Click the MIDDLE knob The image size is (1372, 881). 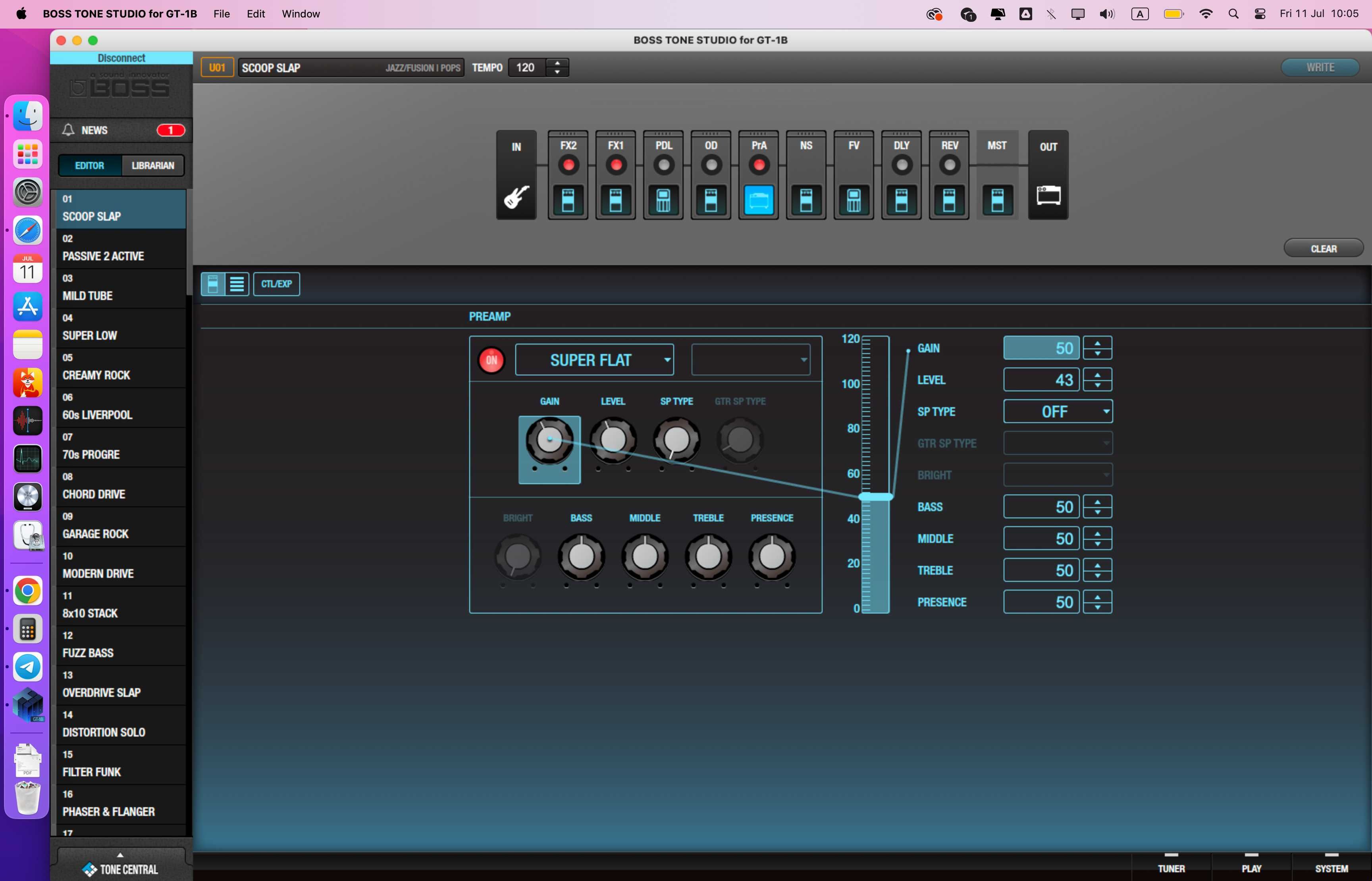(645, 556)
